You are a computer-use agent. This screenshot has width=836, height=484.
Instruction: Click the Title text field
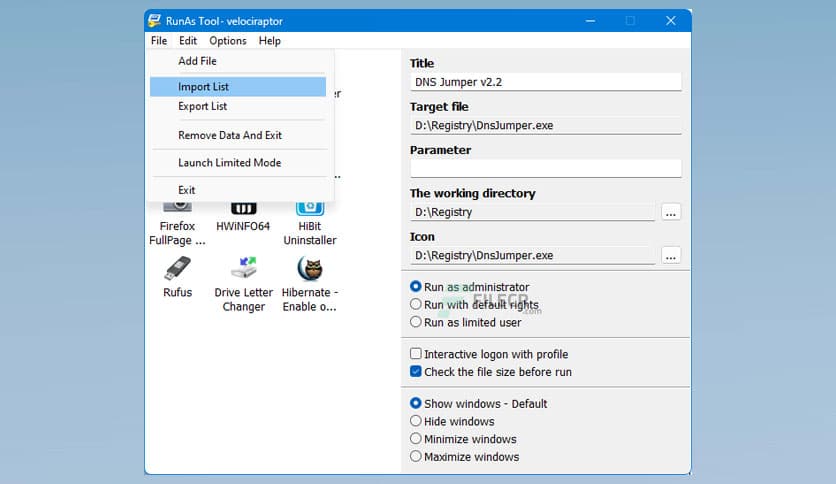point(545,82)
